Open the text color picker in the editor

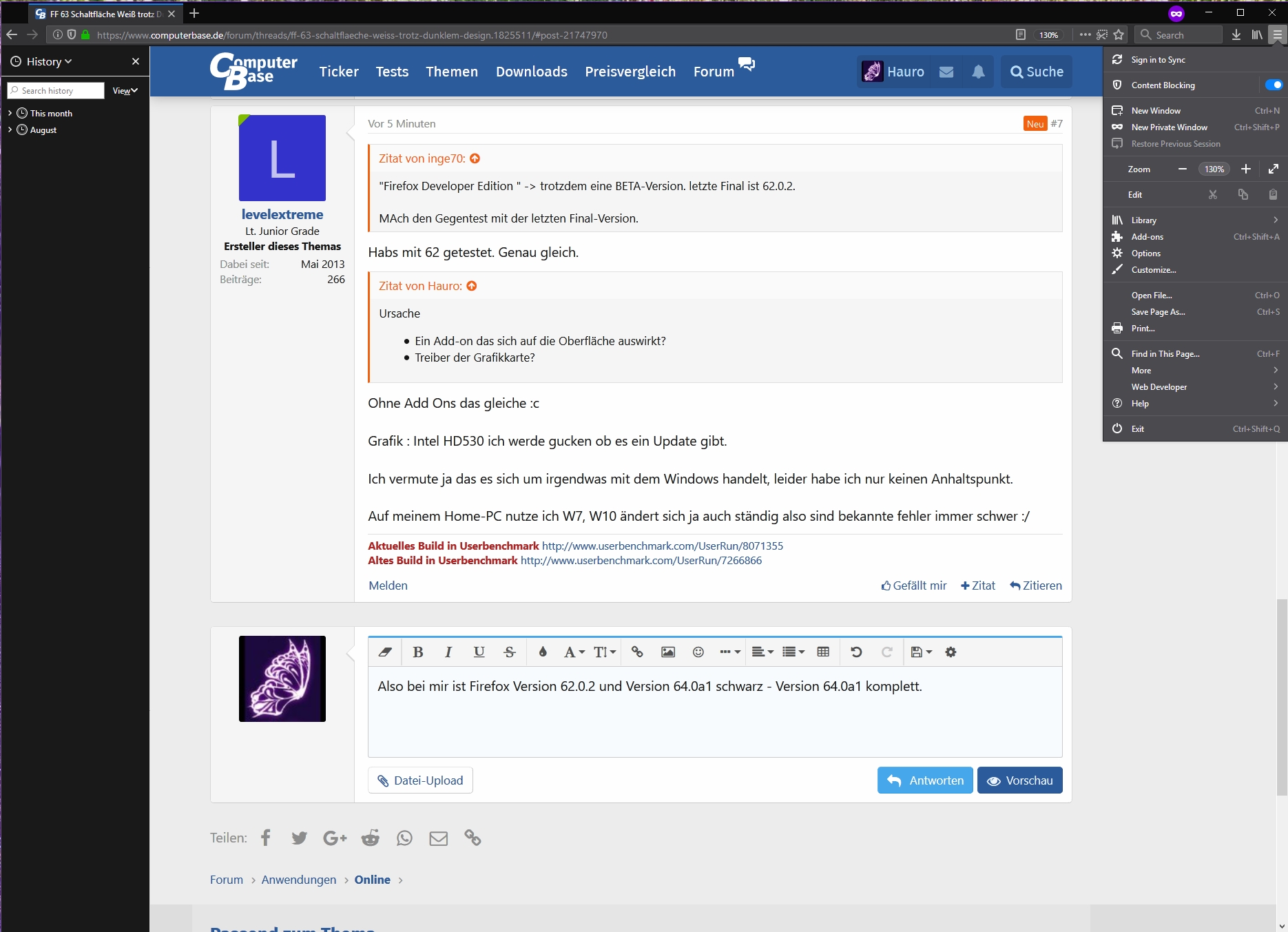[x=543, y=652]
